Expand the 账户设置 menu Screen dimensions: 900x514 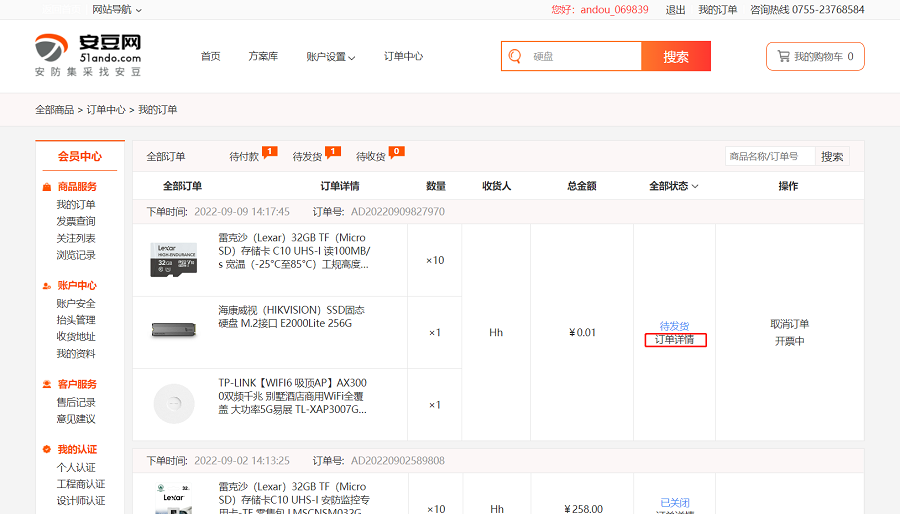click(x=330, y=56)
